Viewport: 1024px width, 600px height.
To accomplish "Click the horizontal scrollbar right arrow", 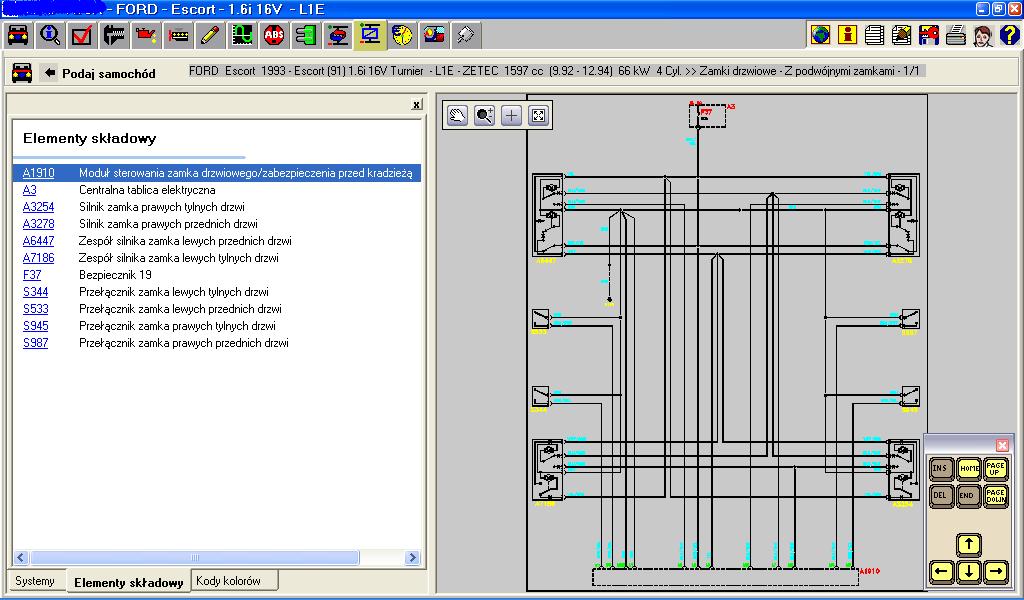I will point(412,558).
